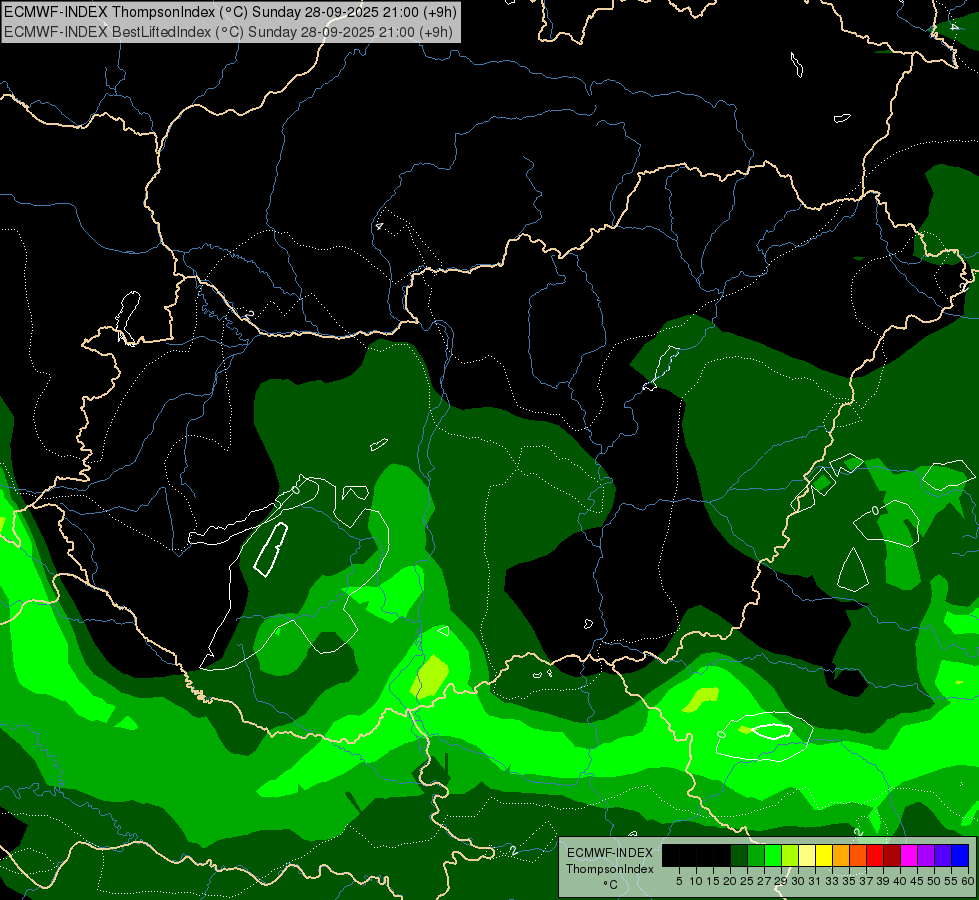Click the number 5 on legend scale
979x900 pixels.
(679, 881)
